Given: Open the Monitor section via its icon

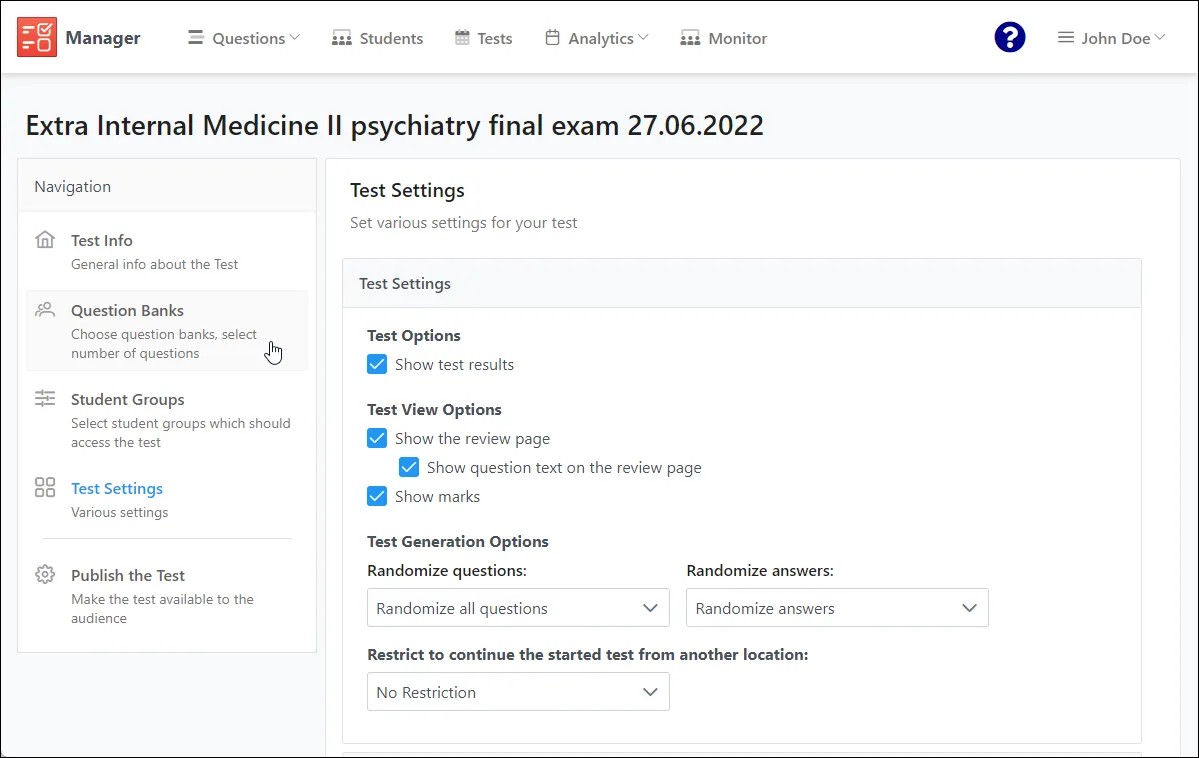Looking at the screenshot, I should [689, 37].
